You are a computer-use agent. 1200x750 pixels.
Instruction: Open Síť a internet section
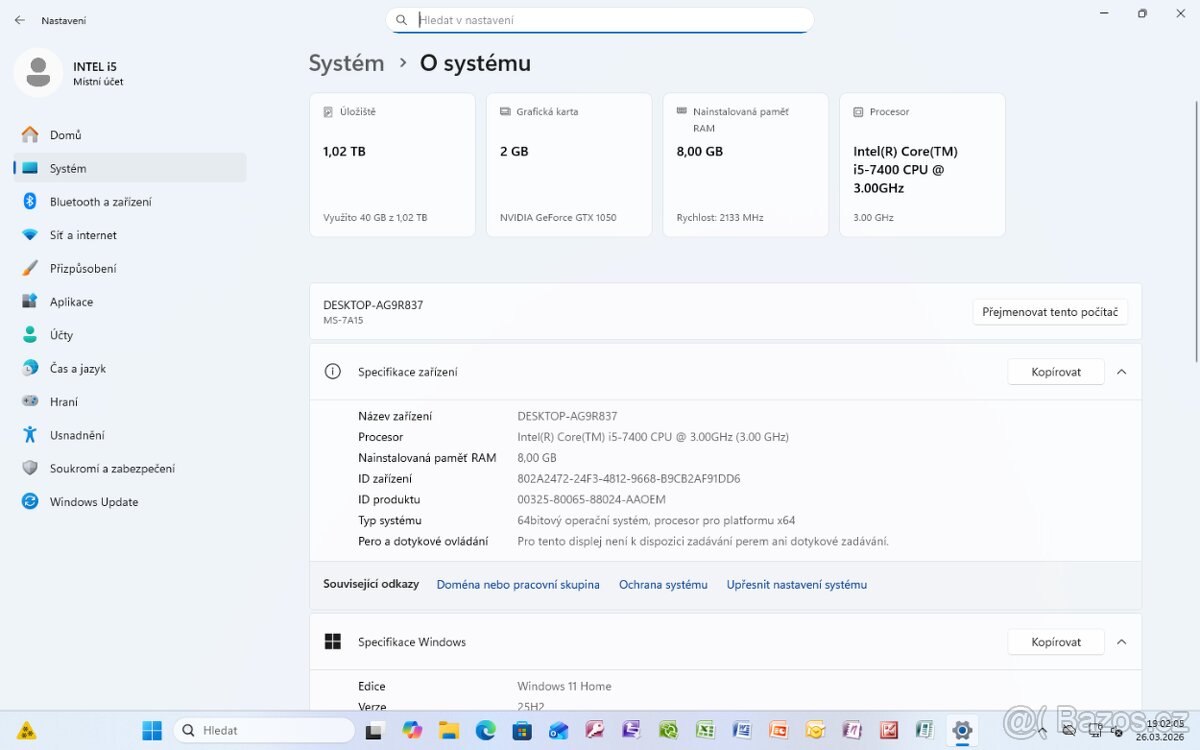[83, 235]
